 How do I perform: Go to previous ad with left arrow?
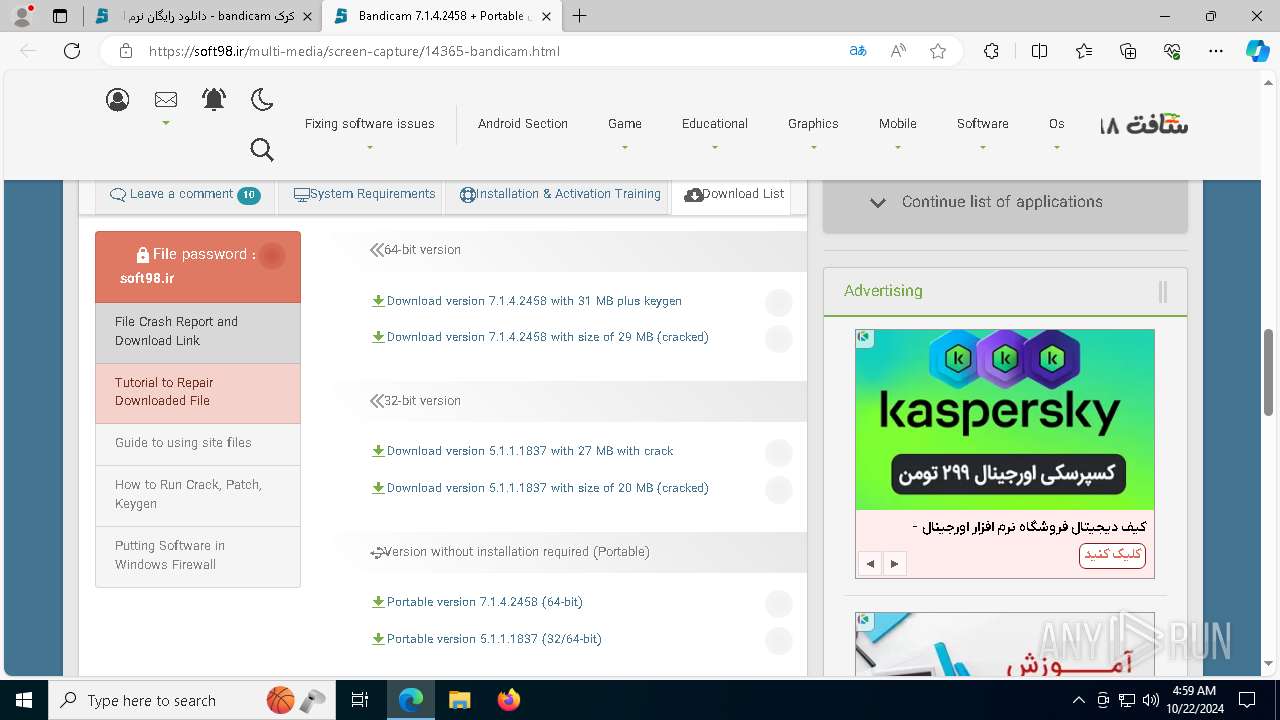pos(871,564)
